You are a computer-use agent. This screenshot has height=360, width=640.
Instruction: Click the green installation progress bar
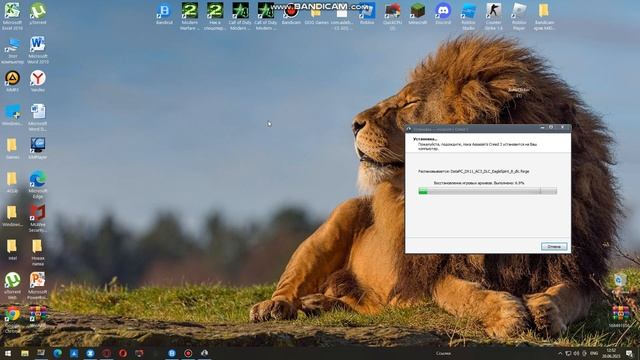[x=487, y=191]
